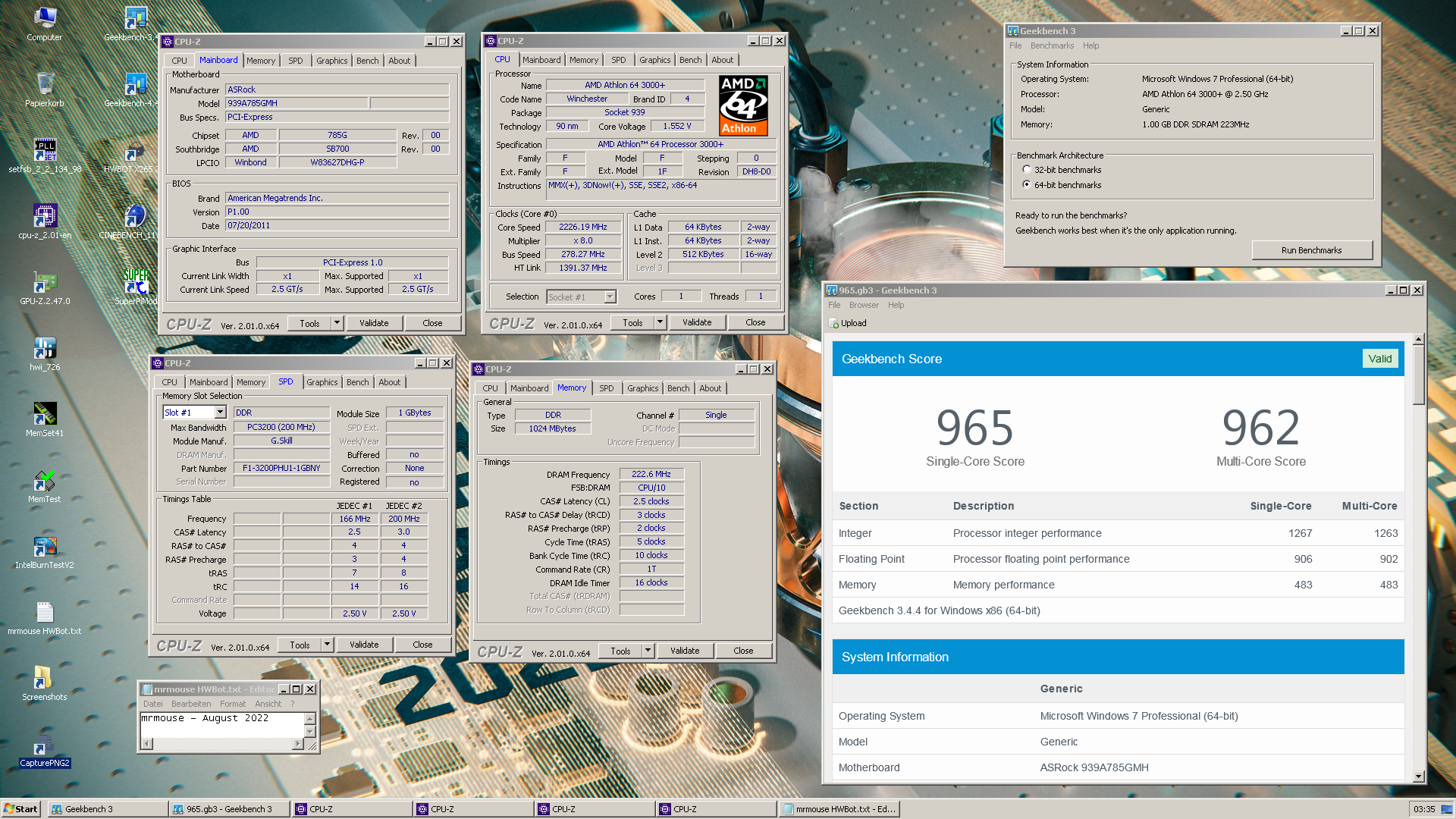Open mrmouse HWBot.txt file icon
Viewport: 1456px width, 819px height.
[x=45, y=617]
